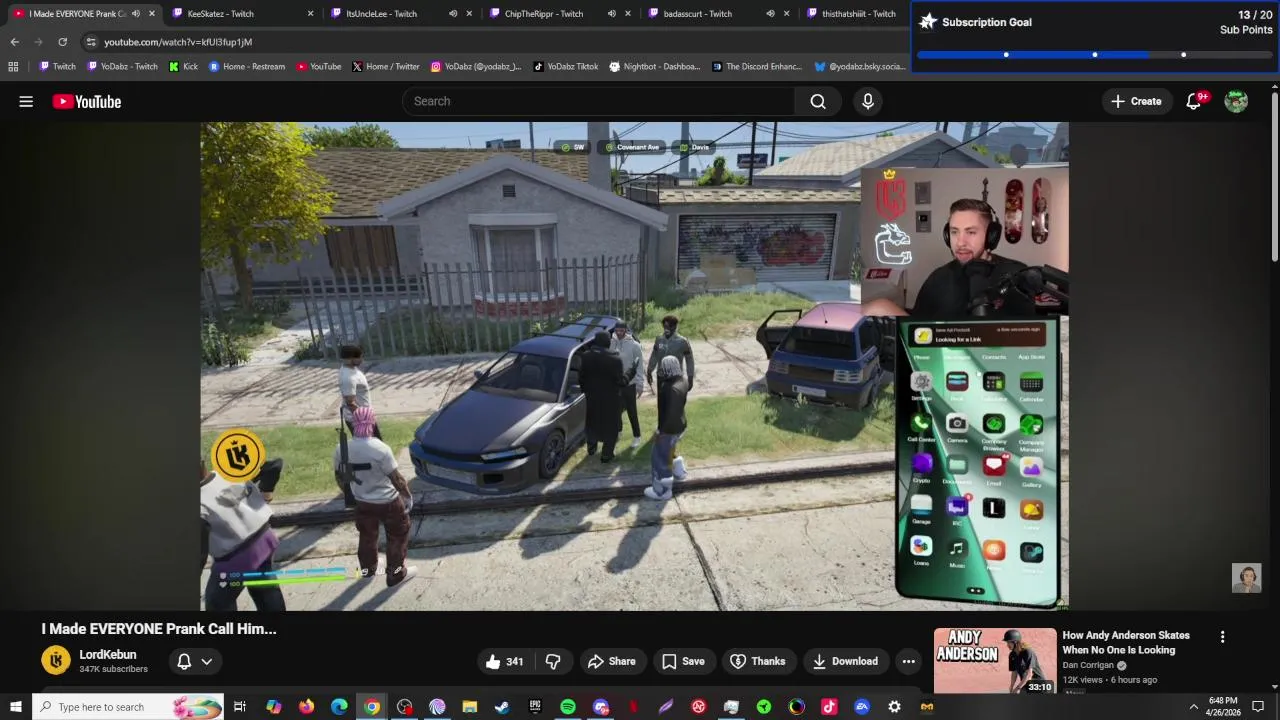1280x720 pixels.
Task: Reload the page in Chrome
Action: [x=62, y=42]
